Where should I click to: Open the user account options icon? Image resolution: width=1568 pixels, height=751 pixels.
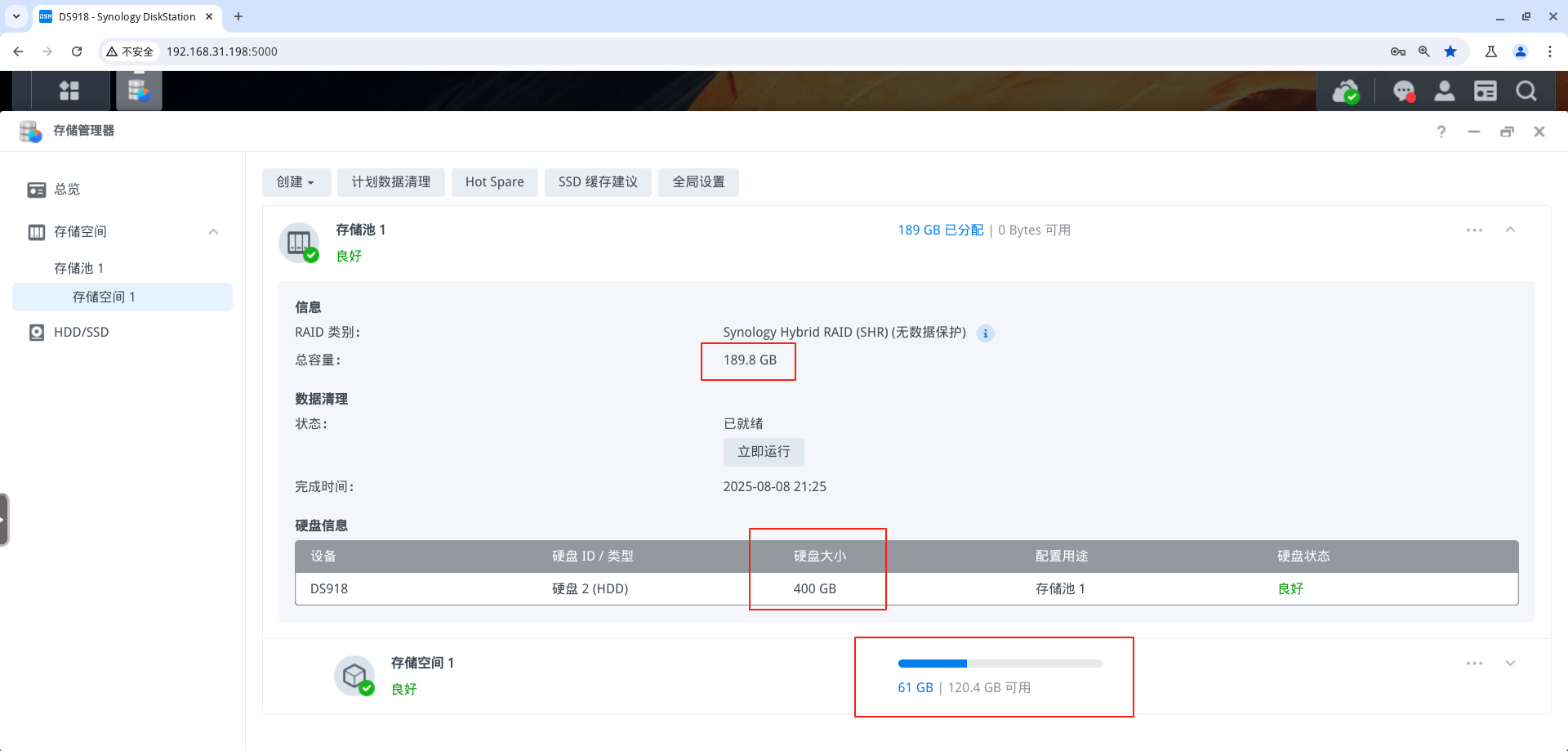1444,92
